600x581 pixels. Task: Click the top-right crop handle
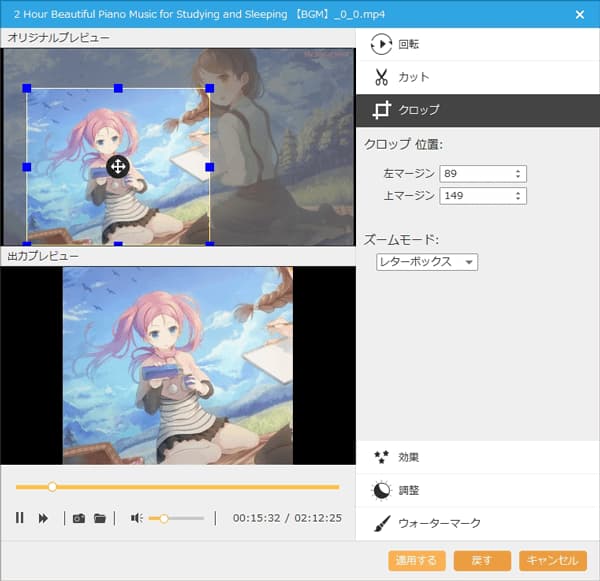[x=210, y=88]
